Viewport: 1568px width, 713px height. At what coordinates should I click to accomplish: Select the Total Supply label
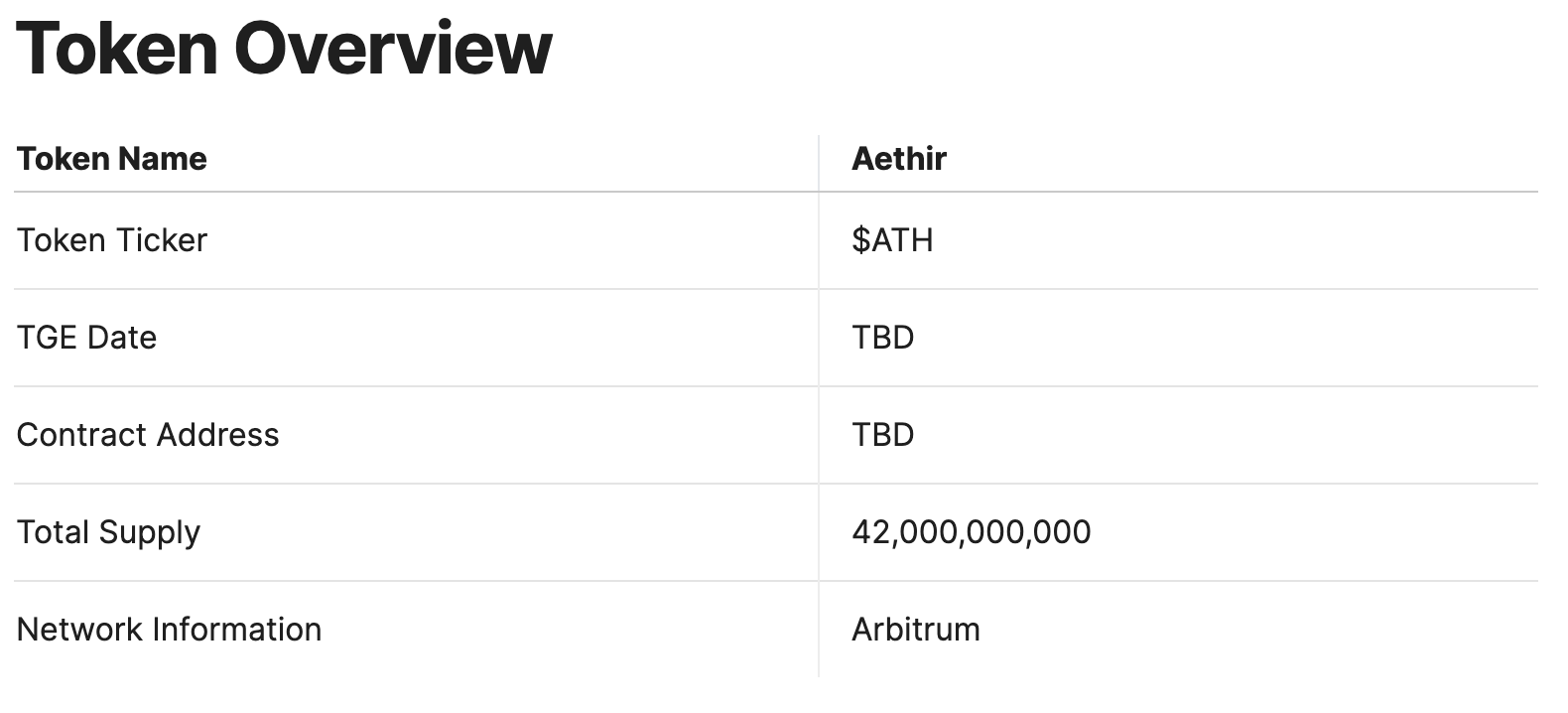(108, 533)
